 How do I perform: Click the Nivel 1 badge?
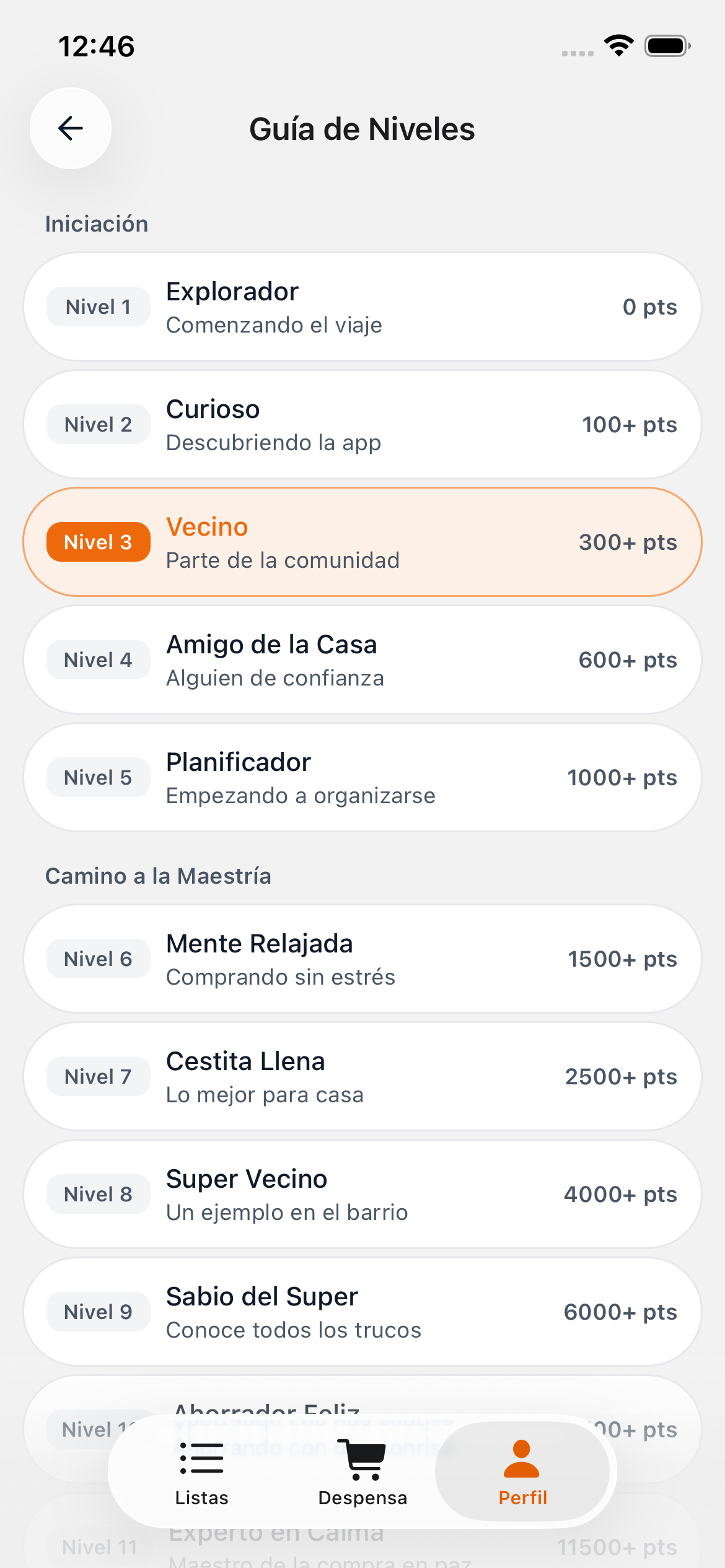(98, 307)
